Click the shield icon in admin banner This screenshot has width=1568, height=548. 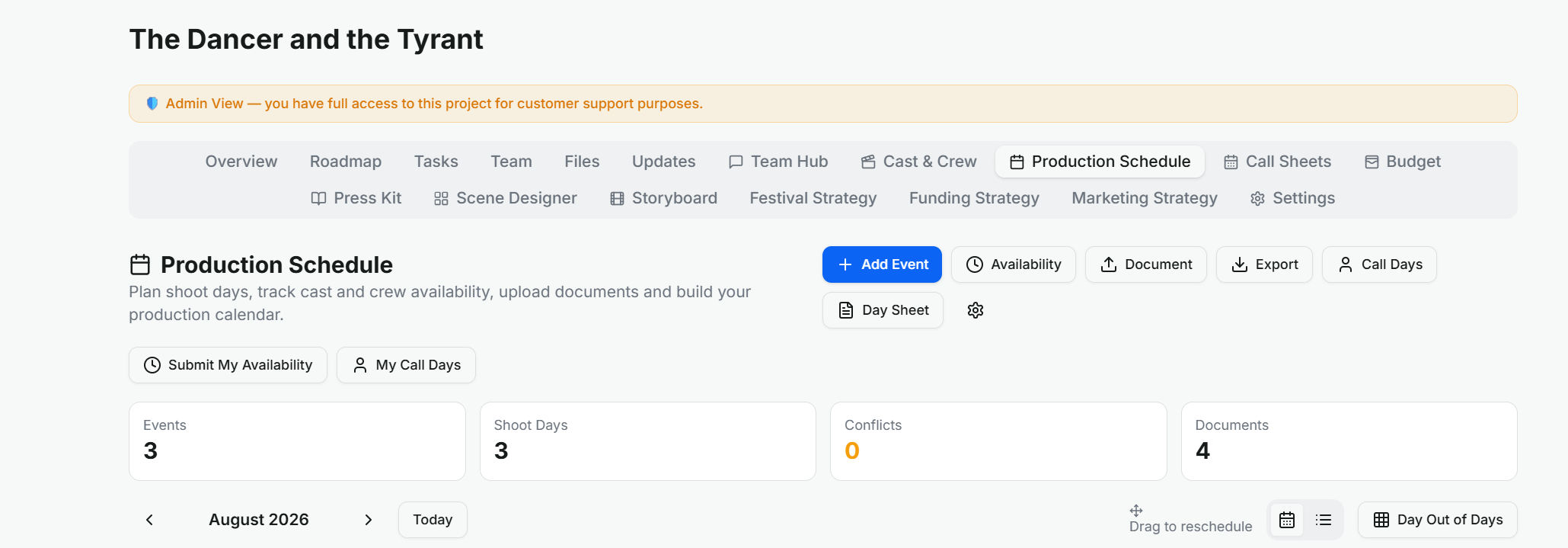click(x=152, y=103)
